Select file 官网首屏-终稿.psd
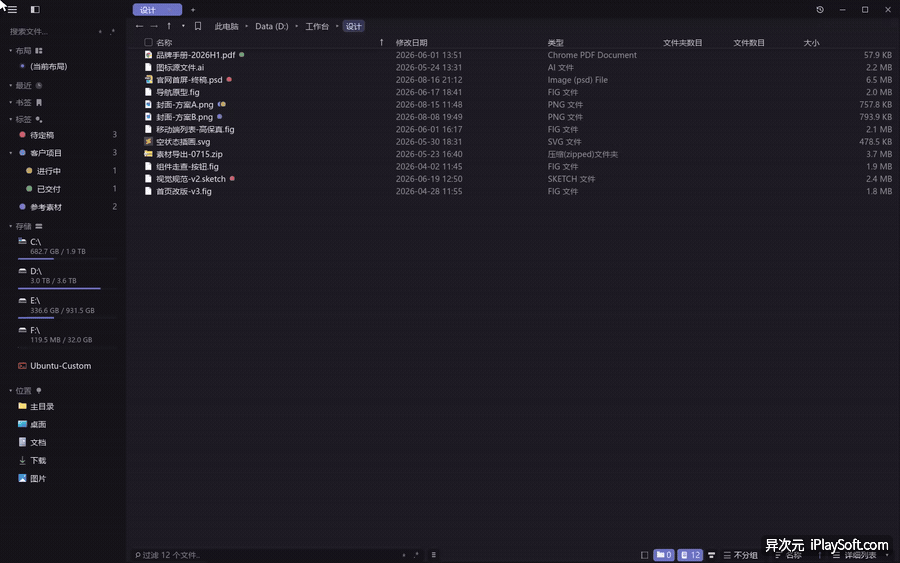The height and width of the screenshot is (563, 900). [189, 80]
